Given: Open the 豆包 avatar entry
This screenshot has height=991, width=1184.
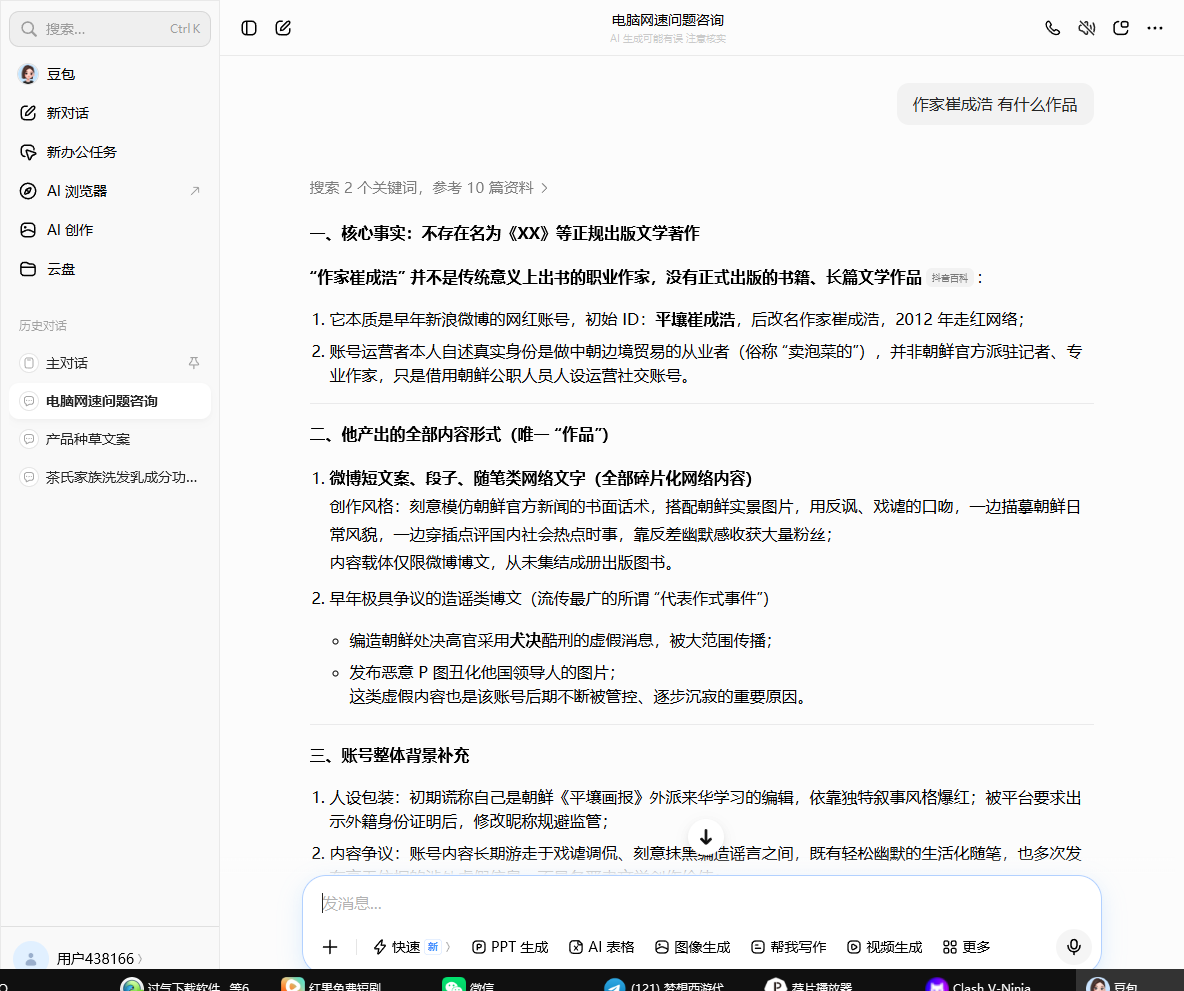Looking at the screenshot, I should 110,74.
